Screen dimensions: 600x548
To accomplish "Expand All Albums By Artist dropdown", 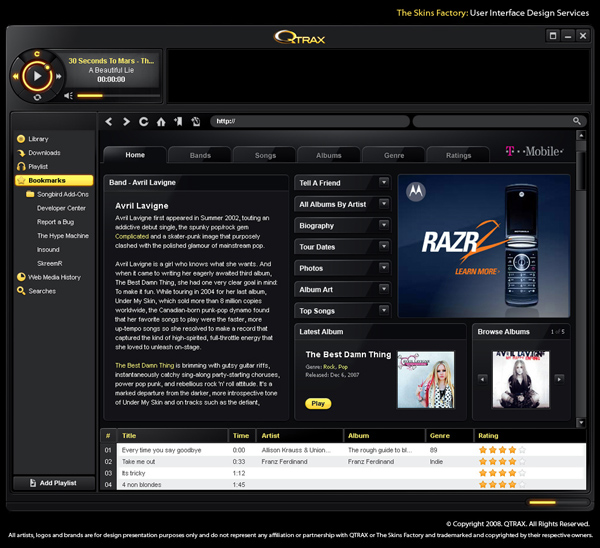I will coord(384,204).
